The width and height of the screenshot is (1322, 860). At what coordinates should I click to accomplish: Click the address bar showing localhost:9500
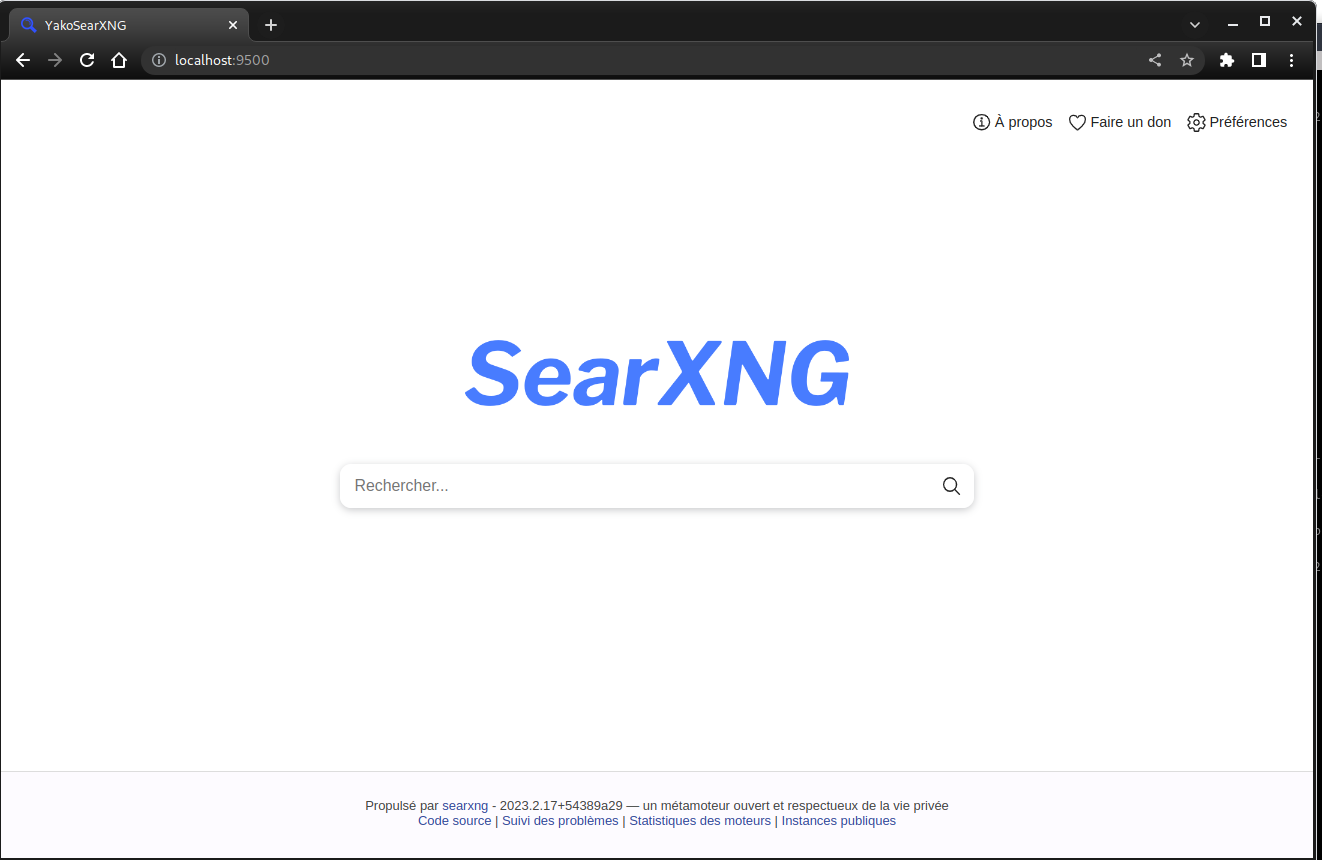click(x=221, y=60)
